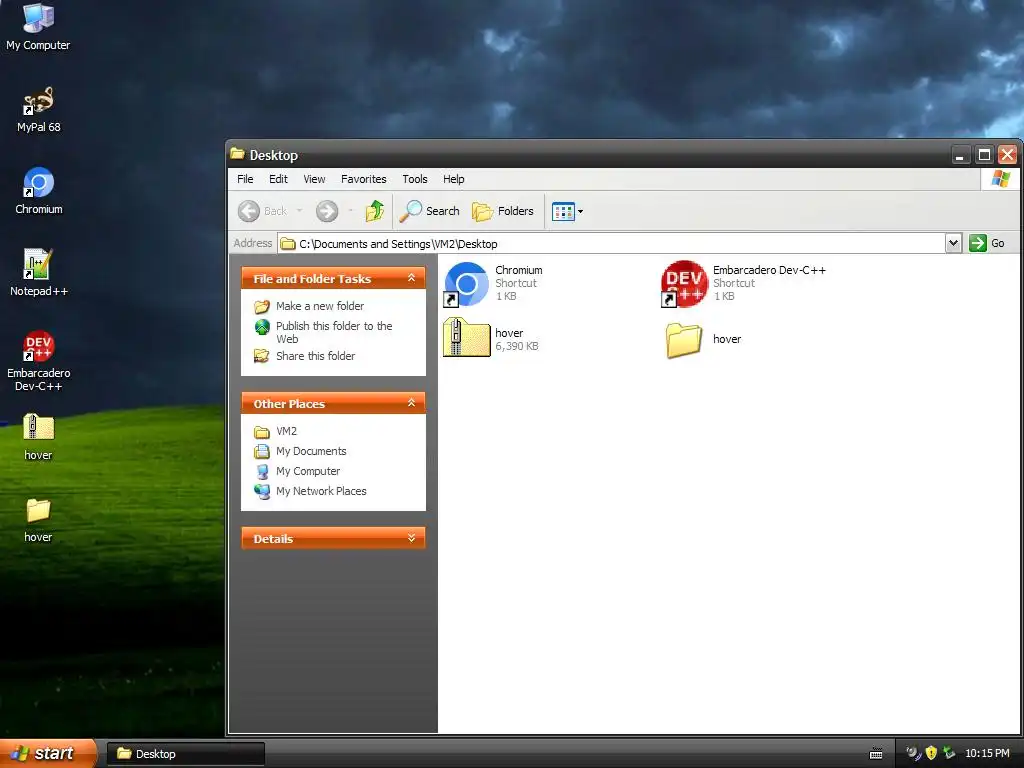Viewport: 1024px width, 768px height.
Task: Open Tools menu
Action: pos(415,179)
